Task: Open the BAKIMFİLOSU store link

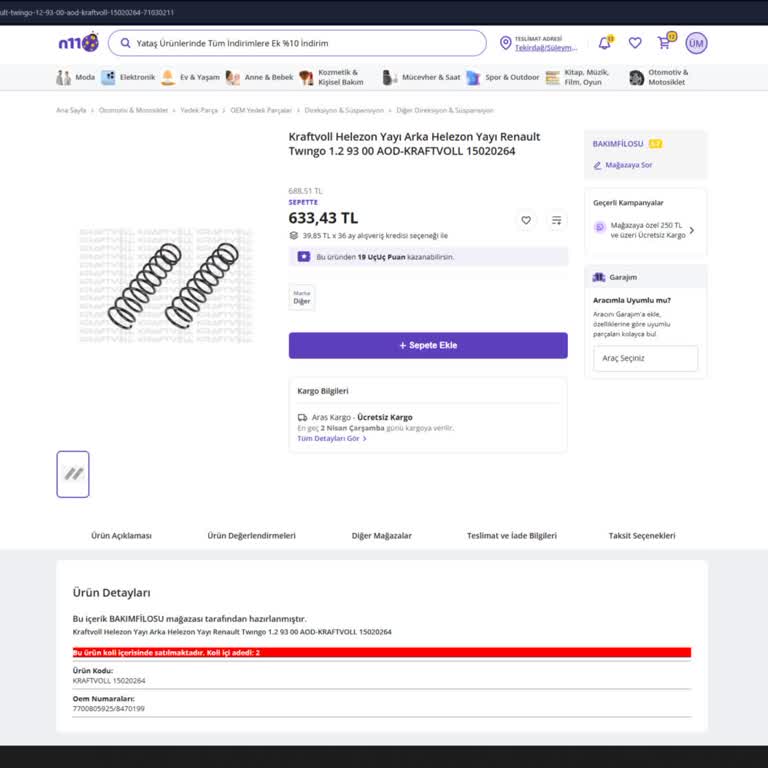Action: (x=618, y=144)
